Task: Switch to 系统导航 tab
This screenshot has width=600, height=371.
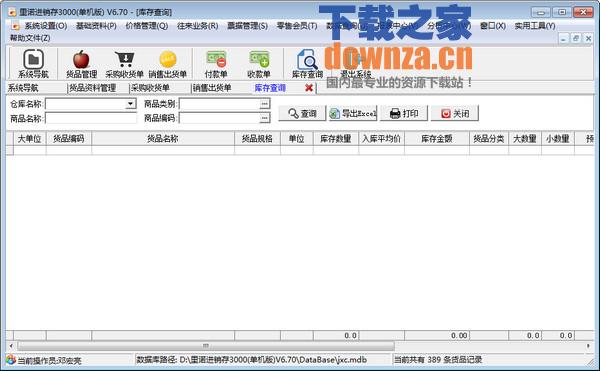Action: point(23,88)
